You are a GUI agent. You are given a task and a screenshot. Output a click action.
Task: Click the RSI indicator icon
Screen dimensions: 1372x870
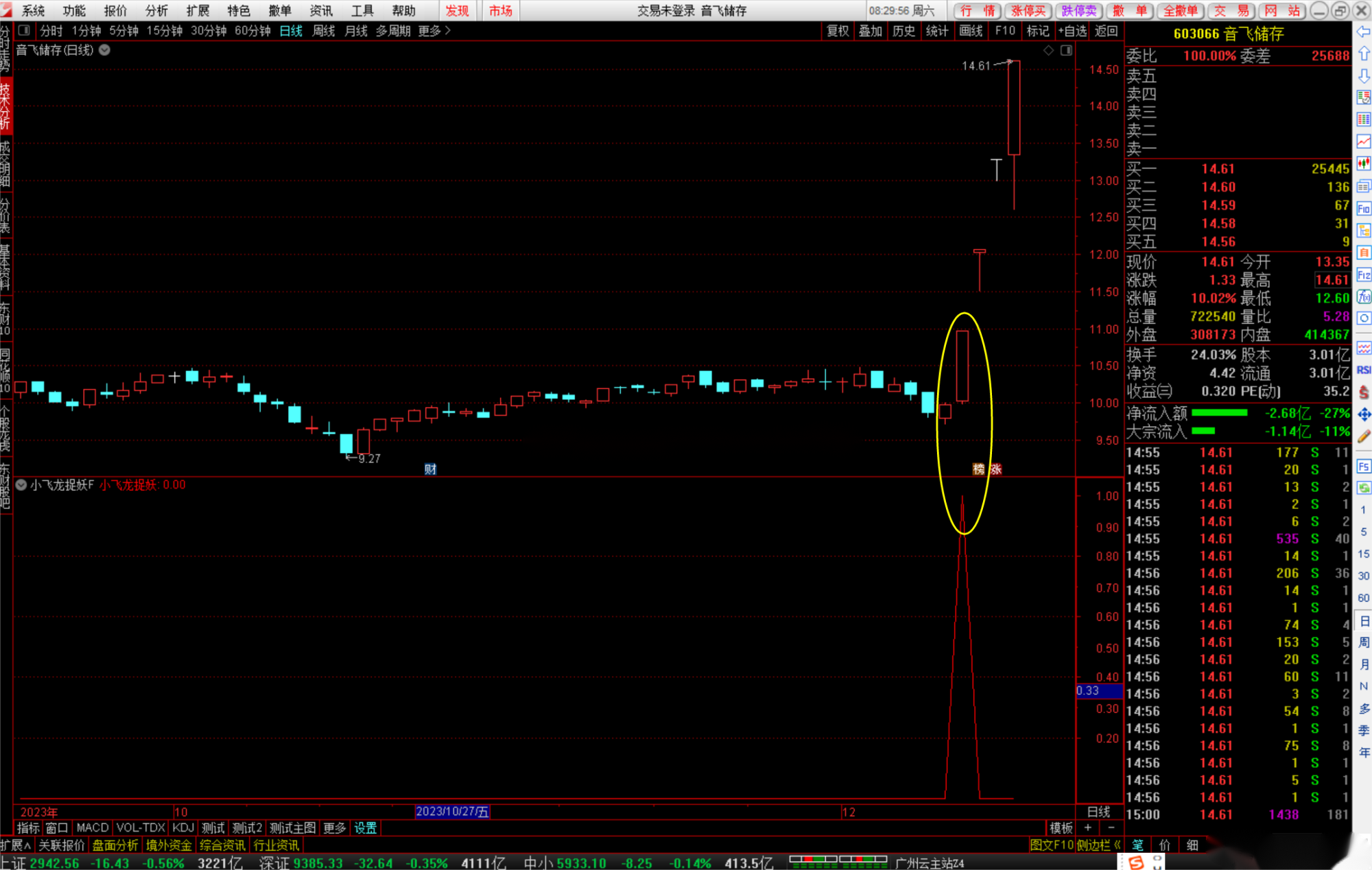1363,370
